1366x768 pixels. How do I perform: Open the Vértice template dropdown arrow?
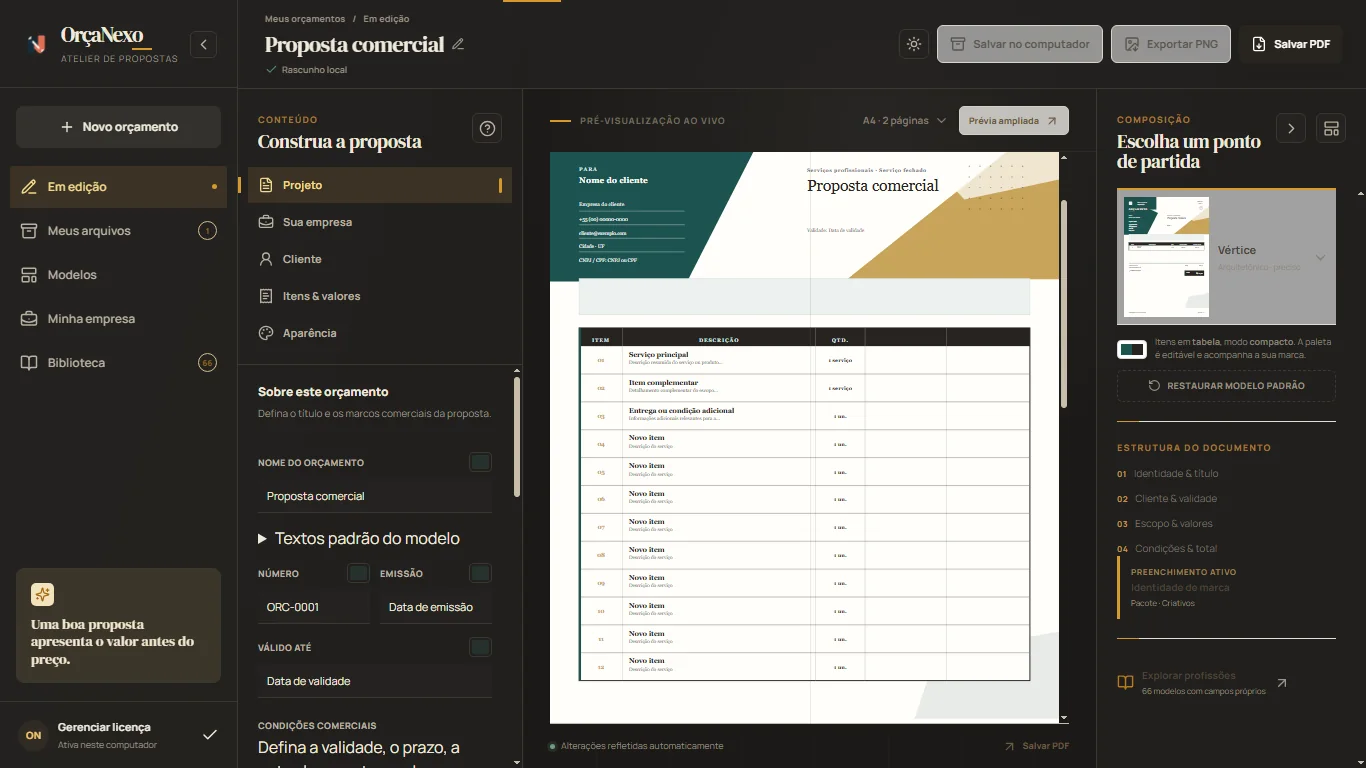pyautogui.click(x=1320, y=258)
